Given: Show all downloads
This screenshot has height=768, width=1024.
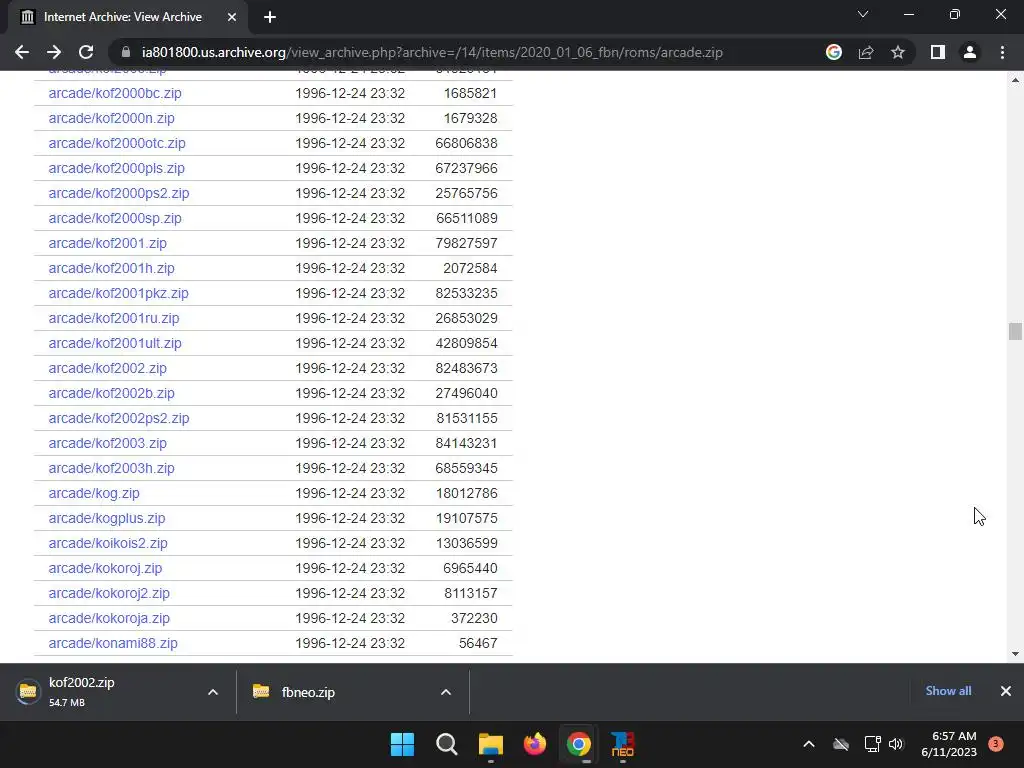Looking at the screenshot, I should coord(948,691).
